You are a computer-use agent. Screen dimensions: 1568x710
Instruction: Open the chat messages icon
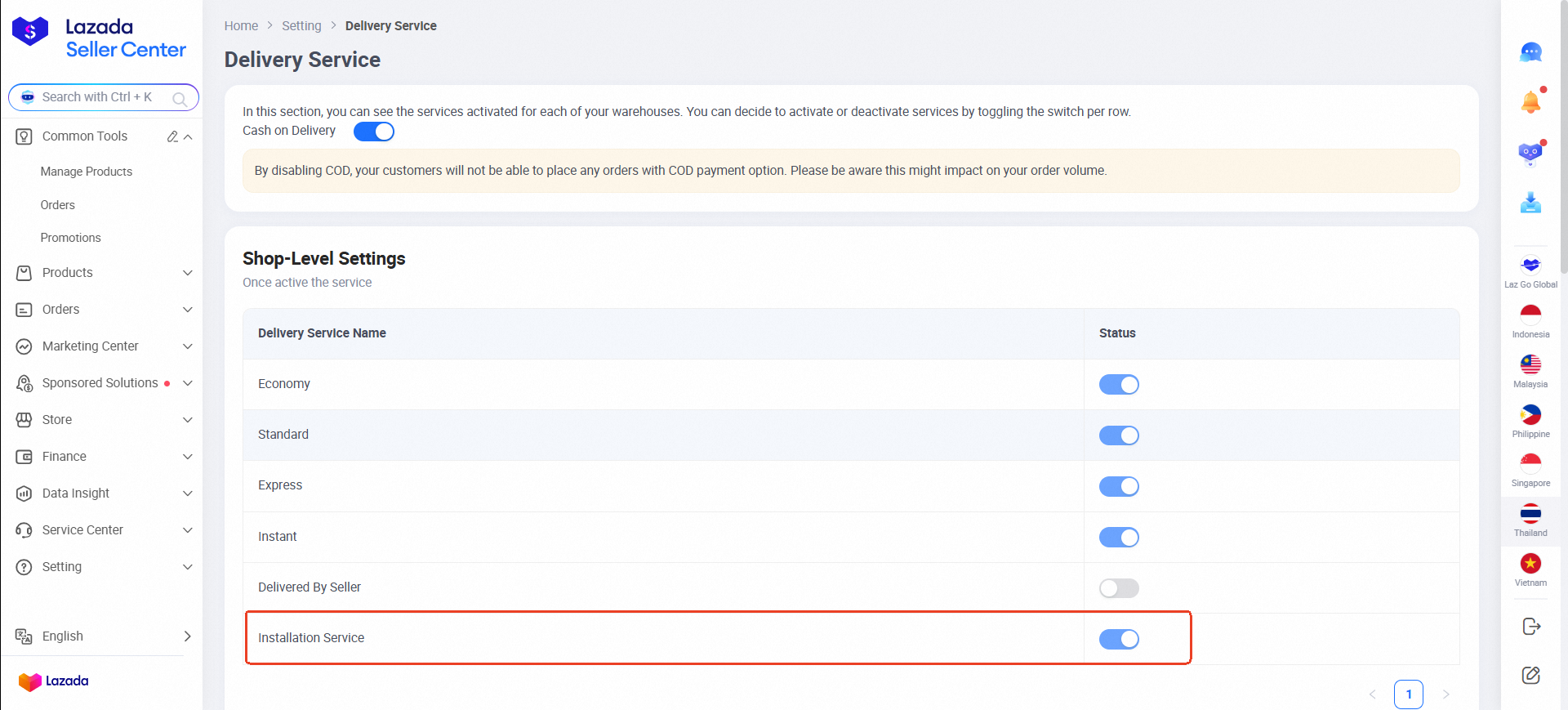pos(1530,53)
